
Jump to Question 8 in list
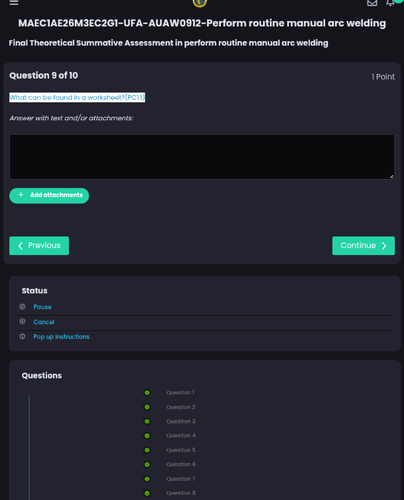coord(181,493)
